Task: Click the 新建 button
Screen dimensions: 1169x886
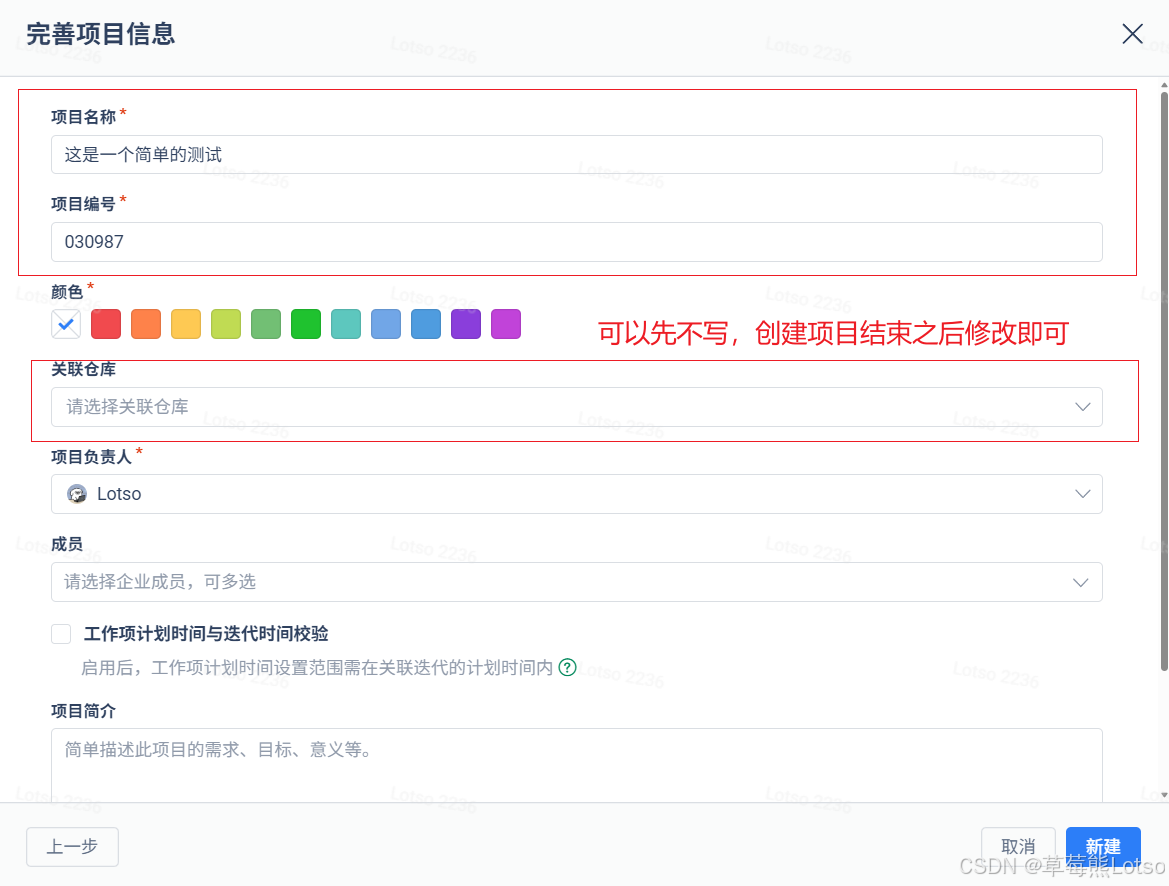Action: [x=1103, y=846]
